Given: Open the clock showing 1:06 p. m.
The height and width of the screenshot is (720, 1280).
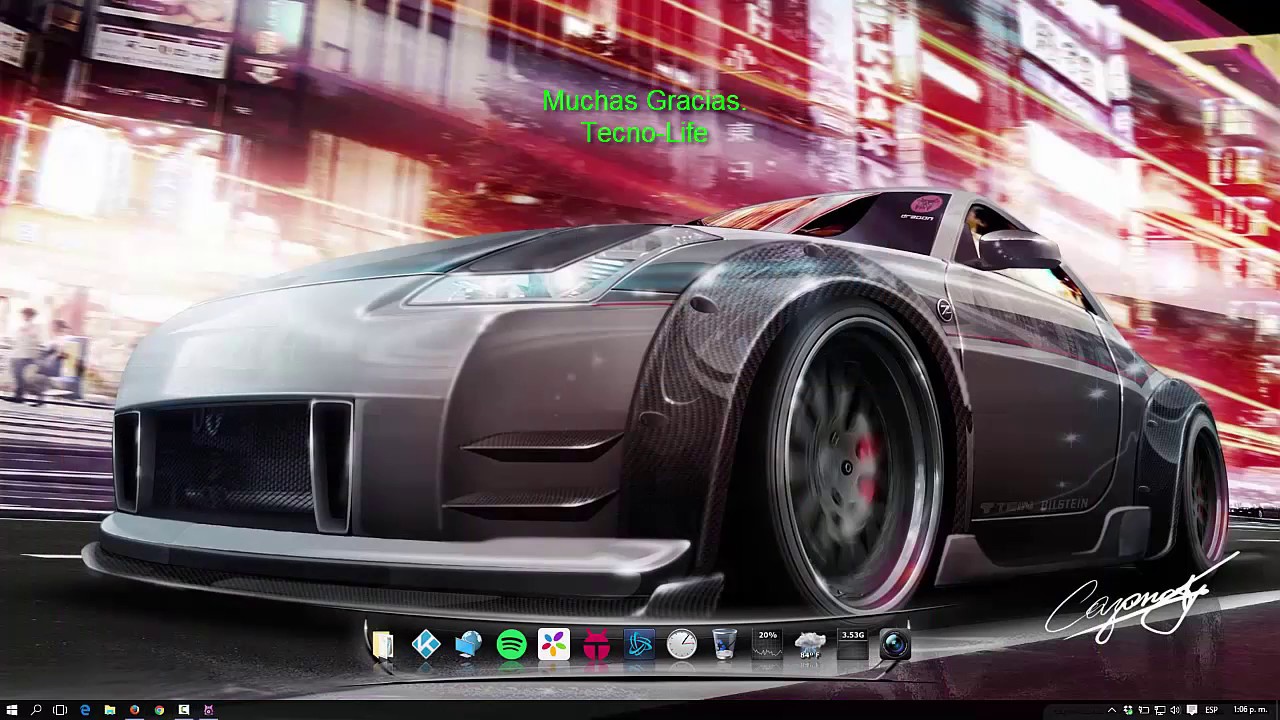Looking at the screenshot, I should pos(1250,710).
